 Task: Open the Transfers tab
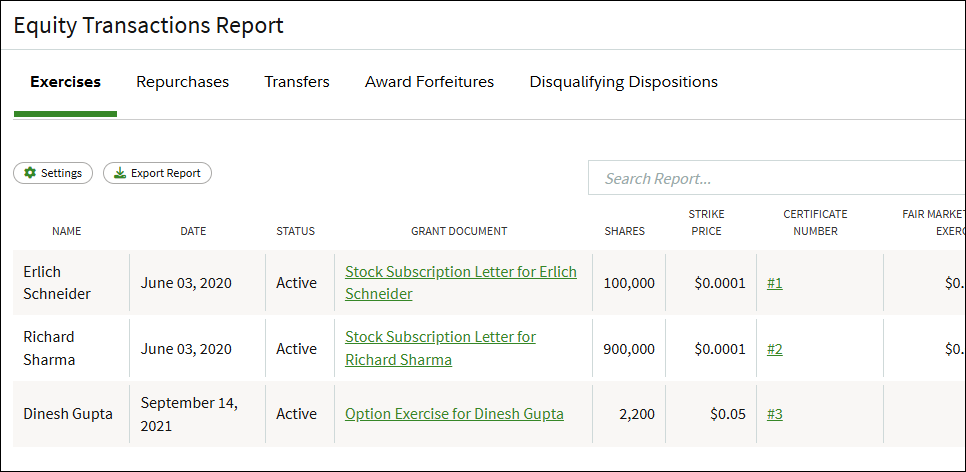(297, 82)
